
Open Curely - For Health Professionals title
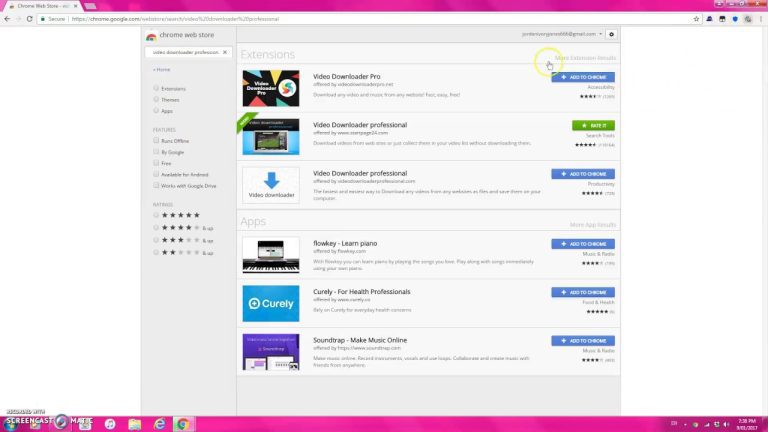(362, 291)
